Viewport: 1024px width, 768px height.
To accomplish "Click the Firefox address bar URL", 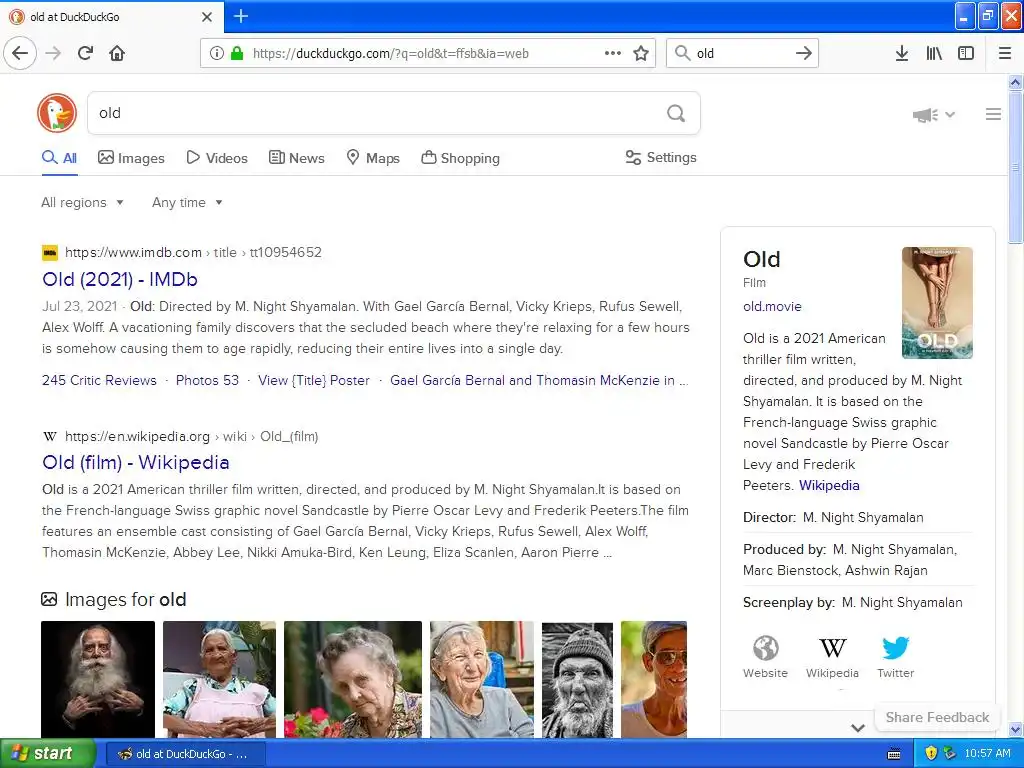I will (391, 54).
